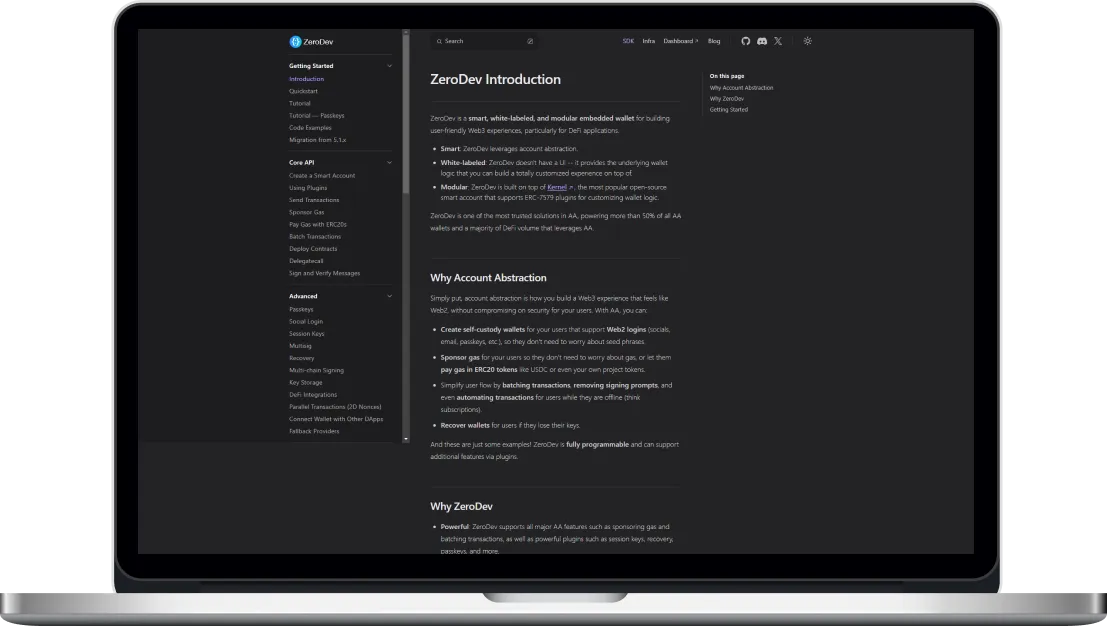Open Session Keys page
Viewport: 1107px width, 626px height.
tap(306, 334)
